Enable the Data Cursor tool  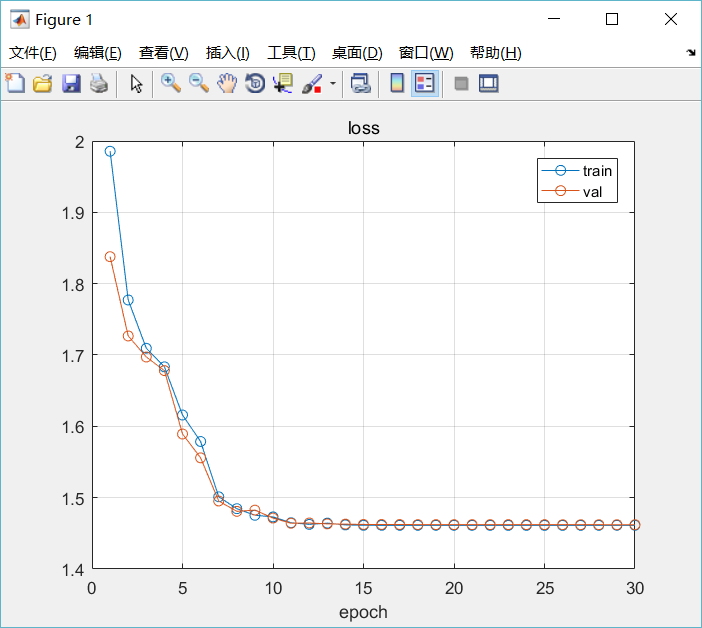[283, 83]
